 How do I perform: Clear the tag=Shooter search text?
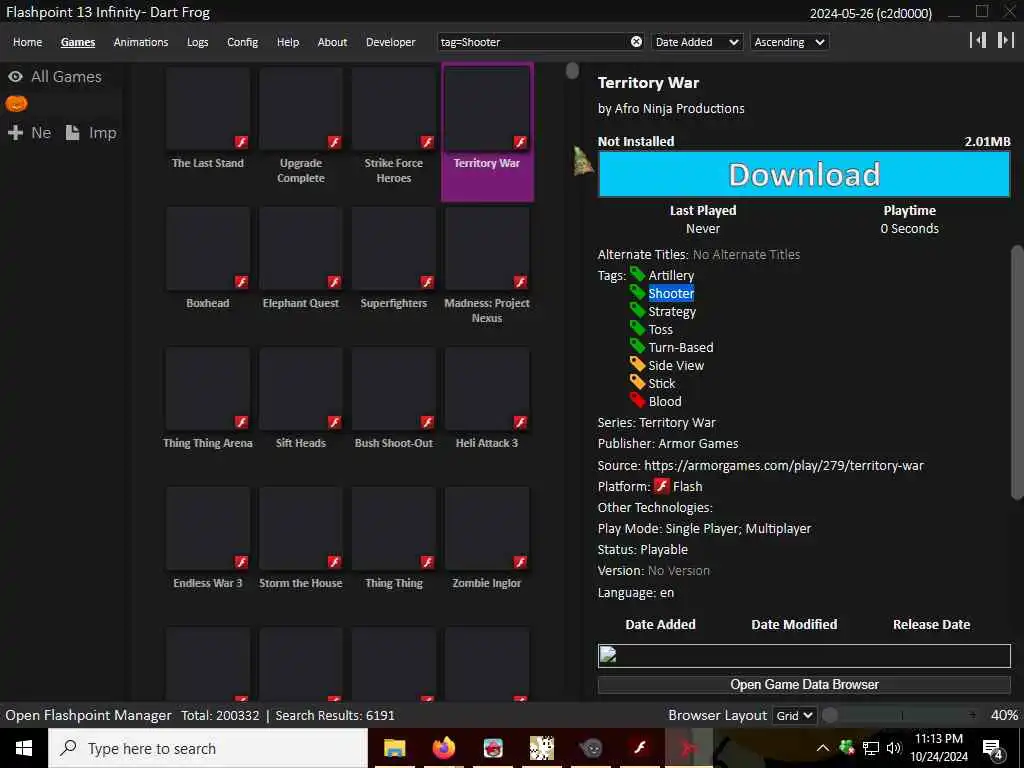tap(636, 42)
